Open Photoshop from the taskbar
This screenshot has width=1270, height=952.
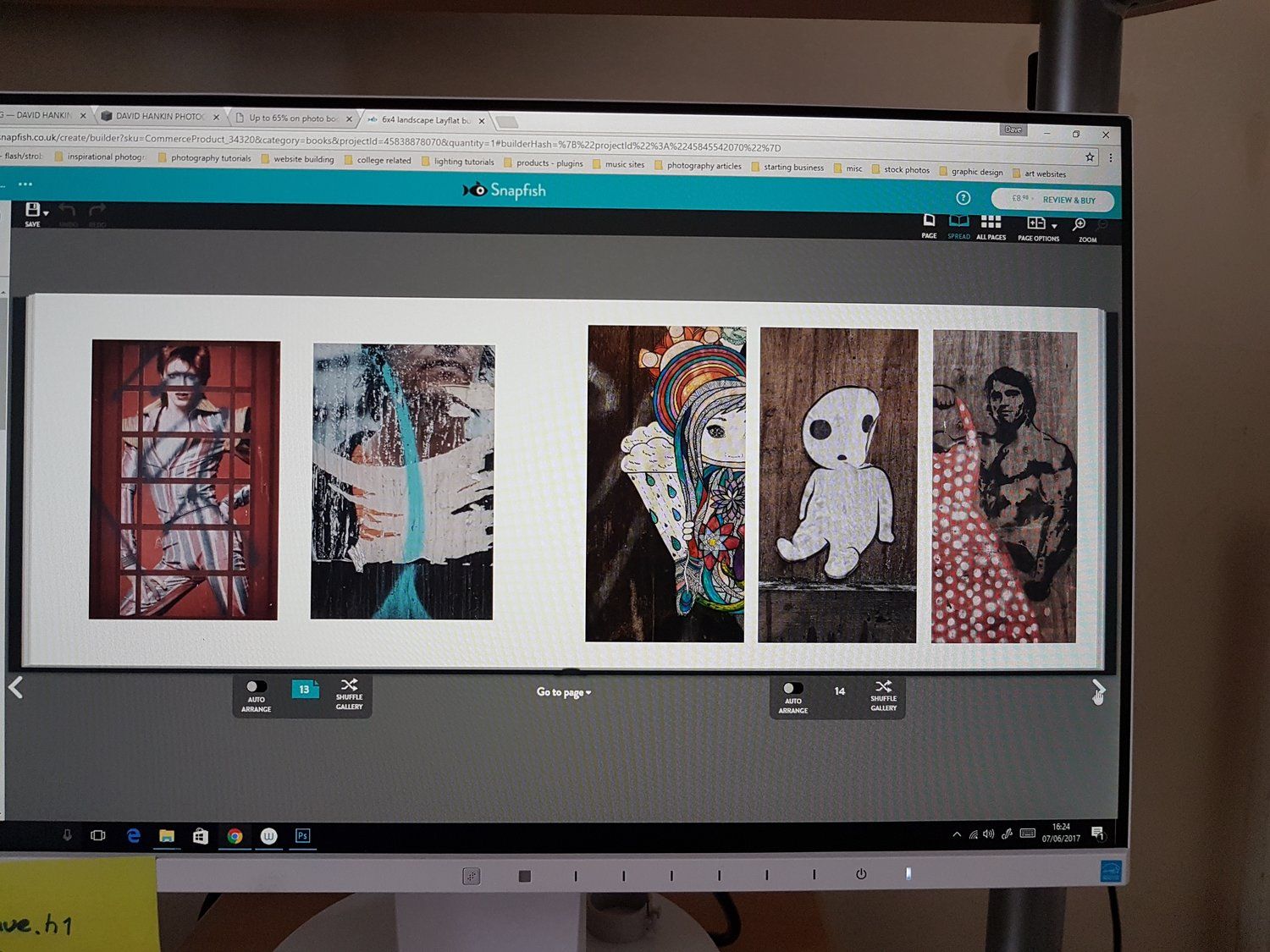tap(302, 836)
